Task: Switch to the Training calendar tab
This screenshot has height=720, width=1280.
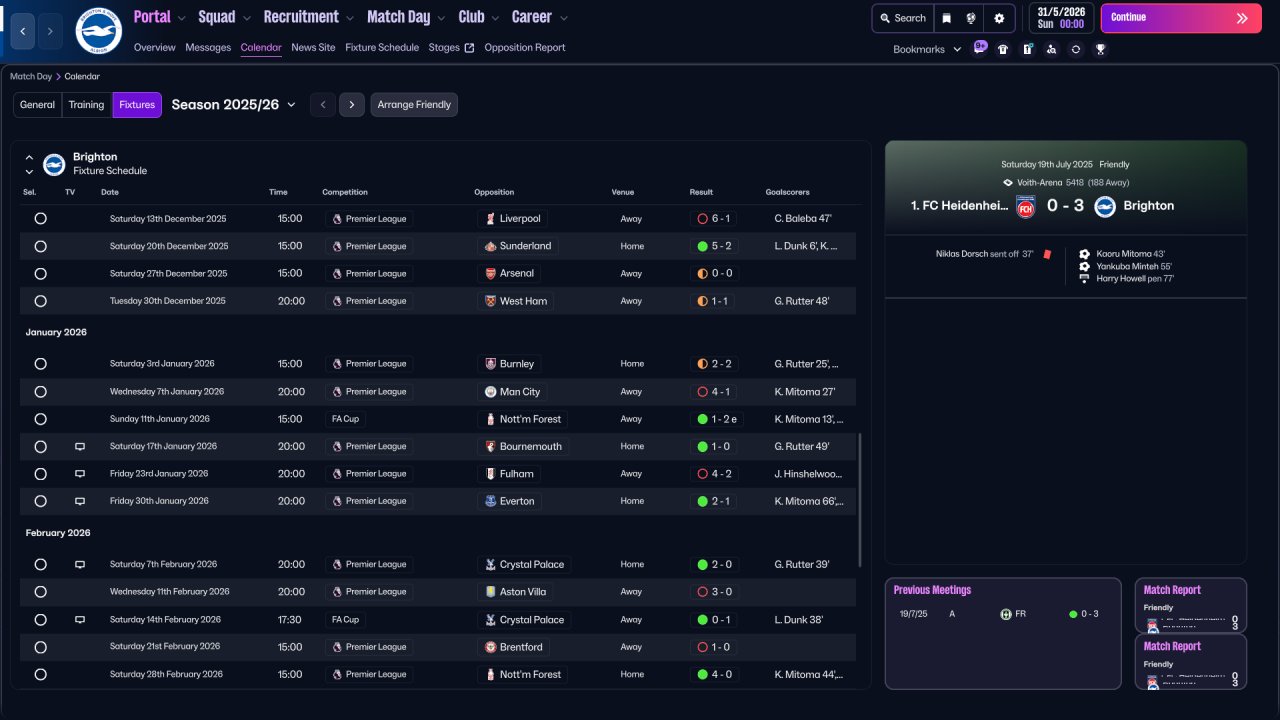Action: pos(86,105)
